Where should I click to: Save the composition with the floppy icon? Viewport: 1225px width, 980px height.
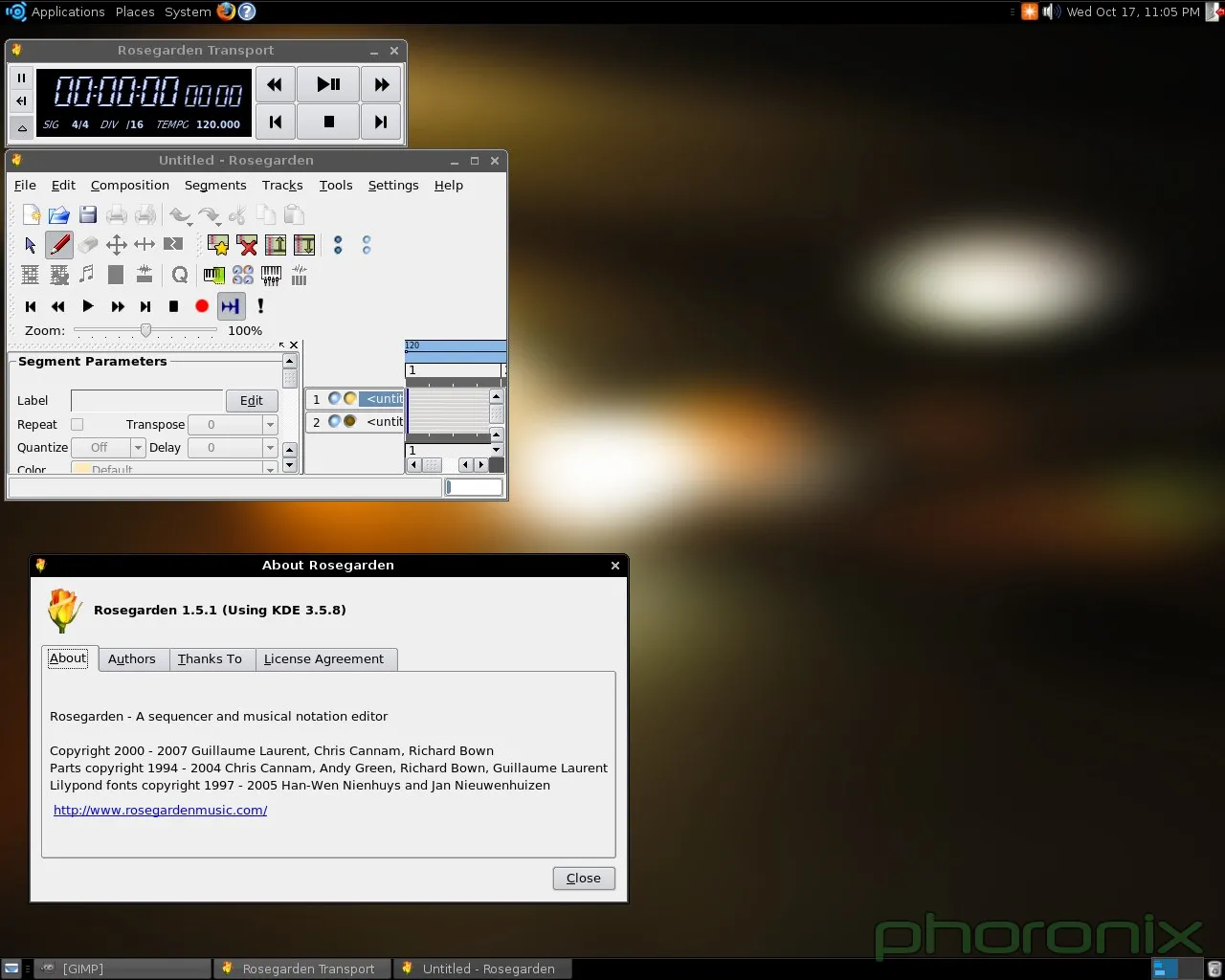coord(88,214)
